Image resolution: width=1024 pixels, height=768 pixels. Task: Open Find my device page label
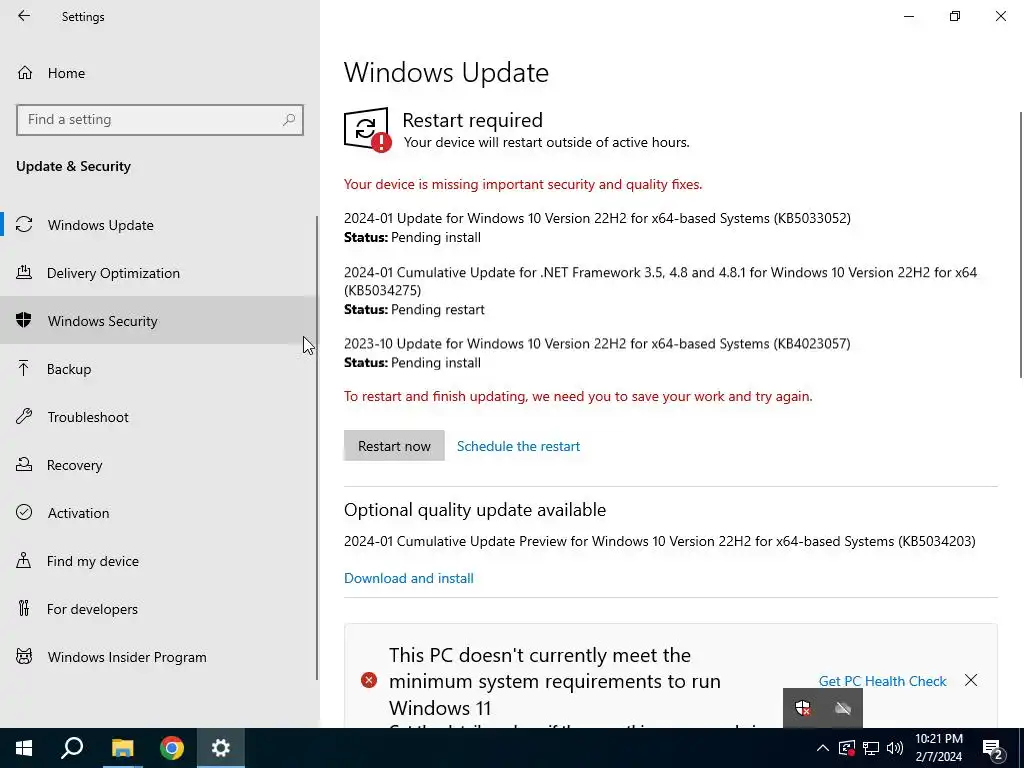click(93, 561)
